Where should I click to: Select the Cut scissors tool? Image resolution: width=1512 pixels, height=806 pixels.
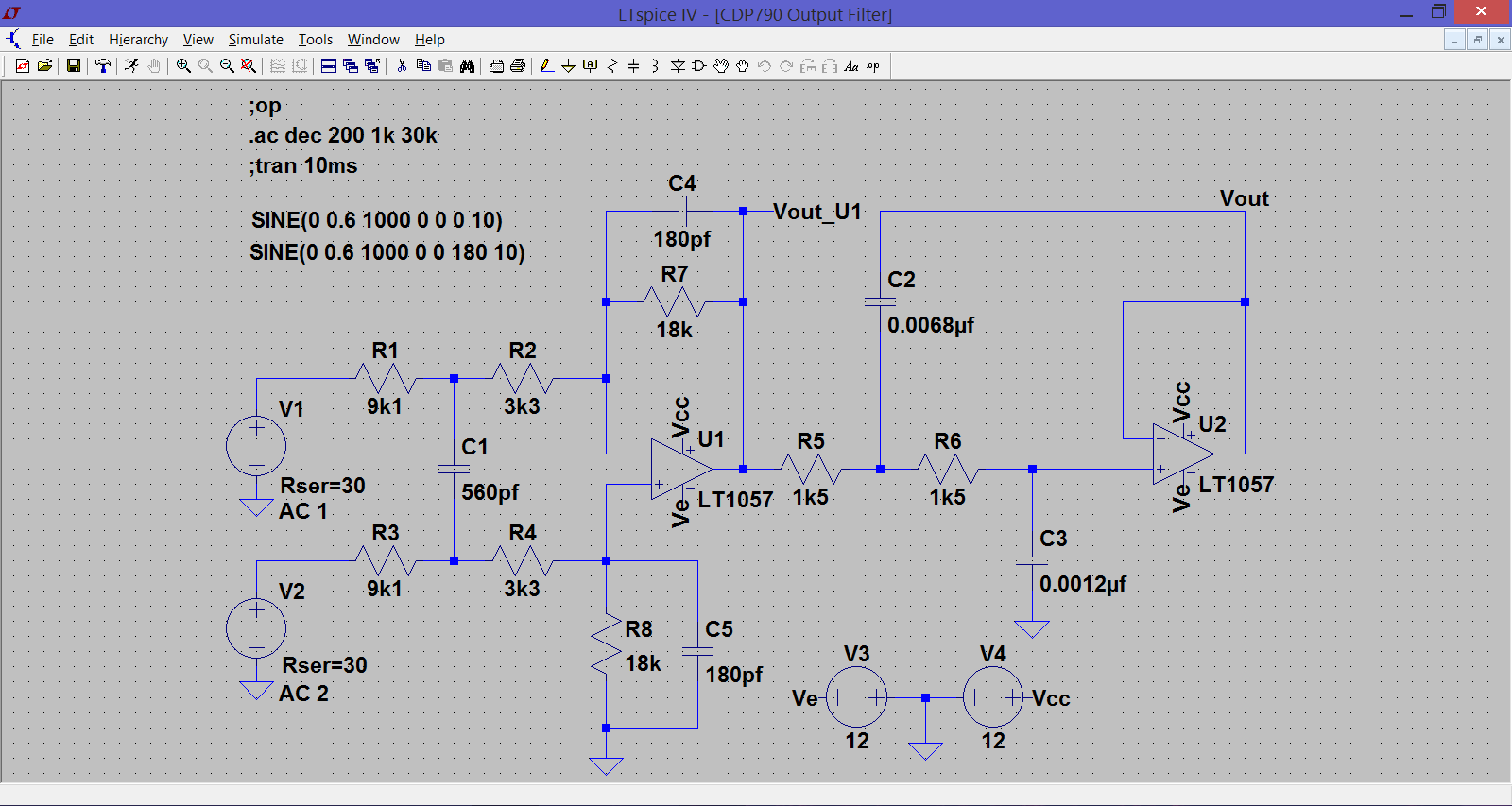click(402, 66)
